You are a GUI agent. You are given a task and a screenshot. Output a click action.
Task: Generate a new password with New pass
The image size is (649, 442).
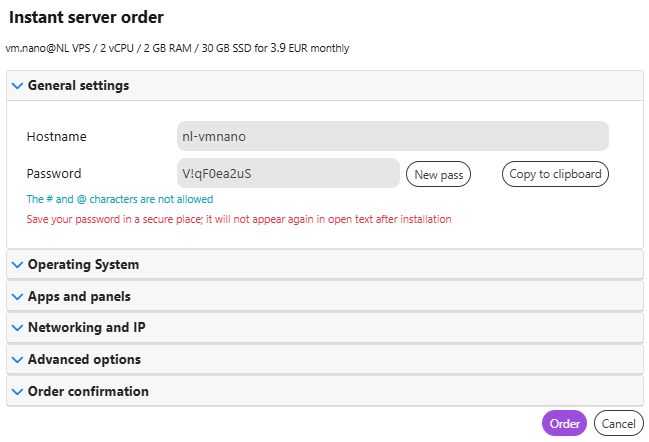coord(438,174)
